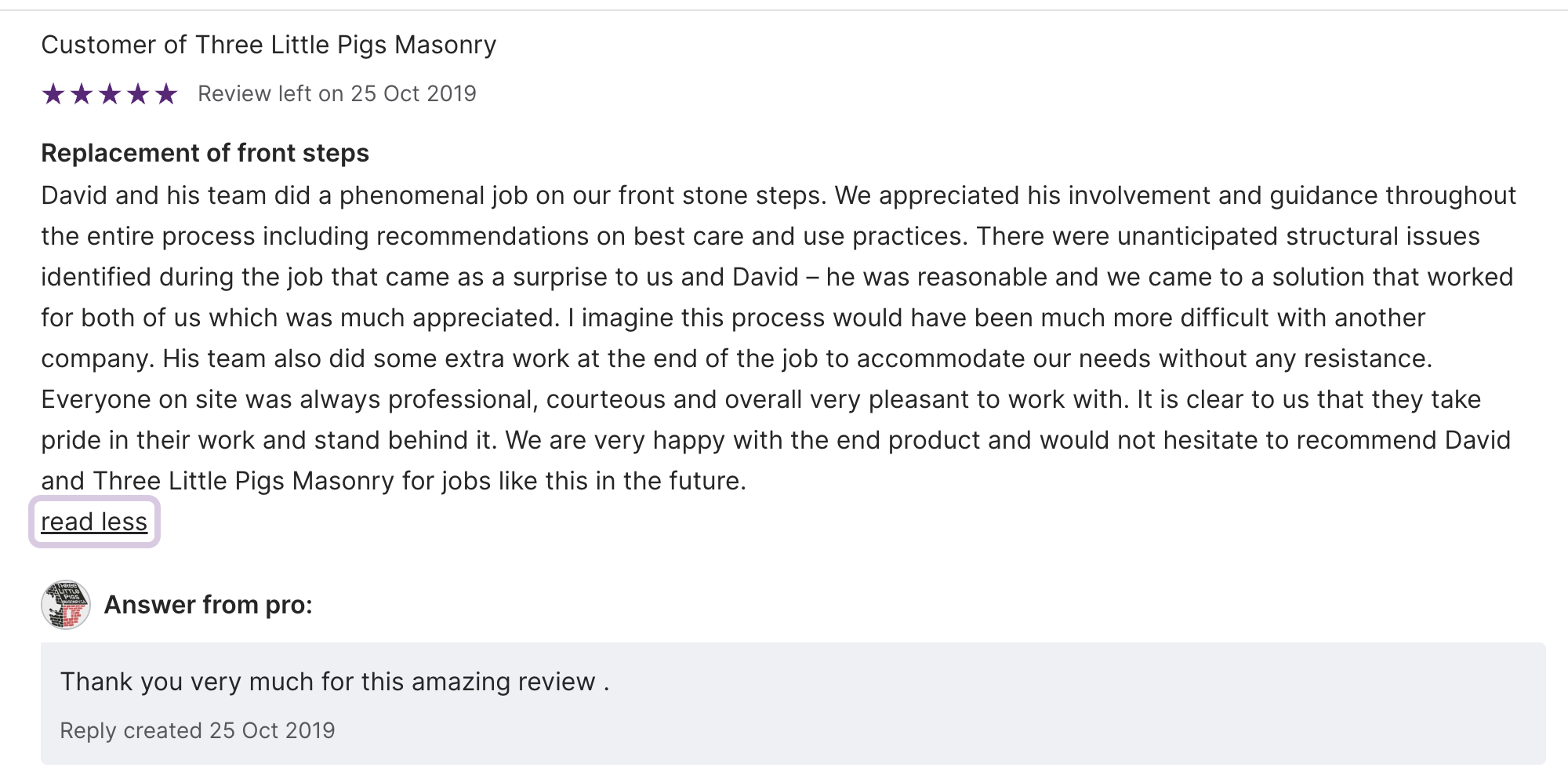Click the line starting pride in their work

tap(775, 440)
